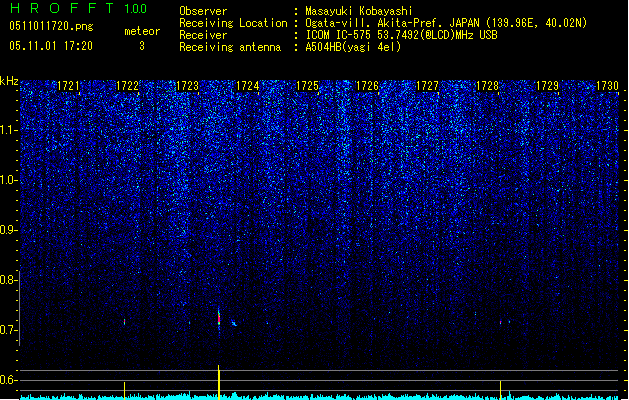Select the meteor count value 3
629x400 pixels.
point(142,46)
